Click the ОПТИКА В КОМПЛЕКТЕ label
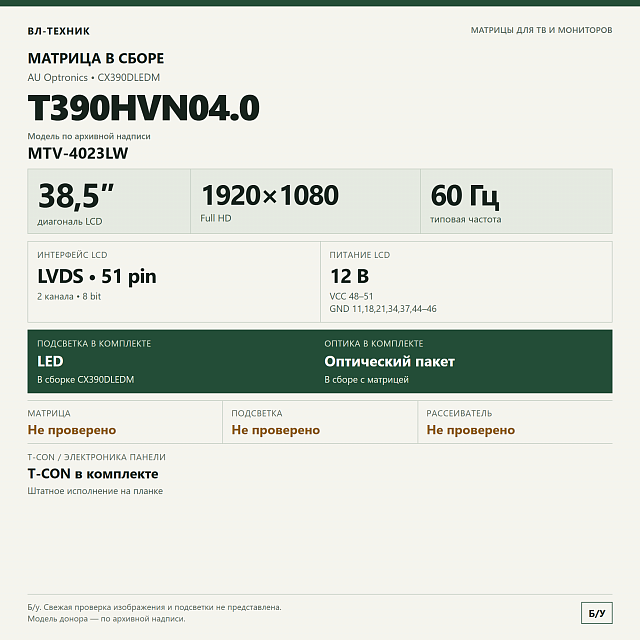Screen dimensions: 640x640 pyautogui.click(x=374, y=344)
